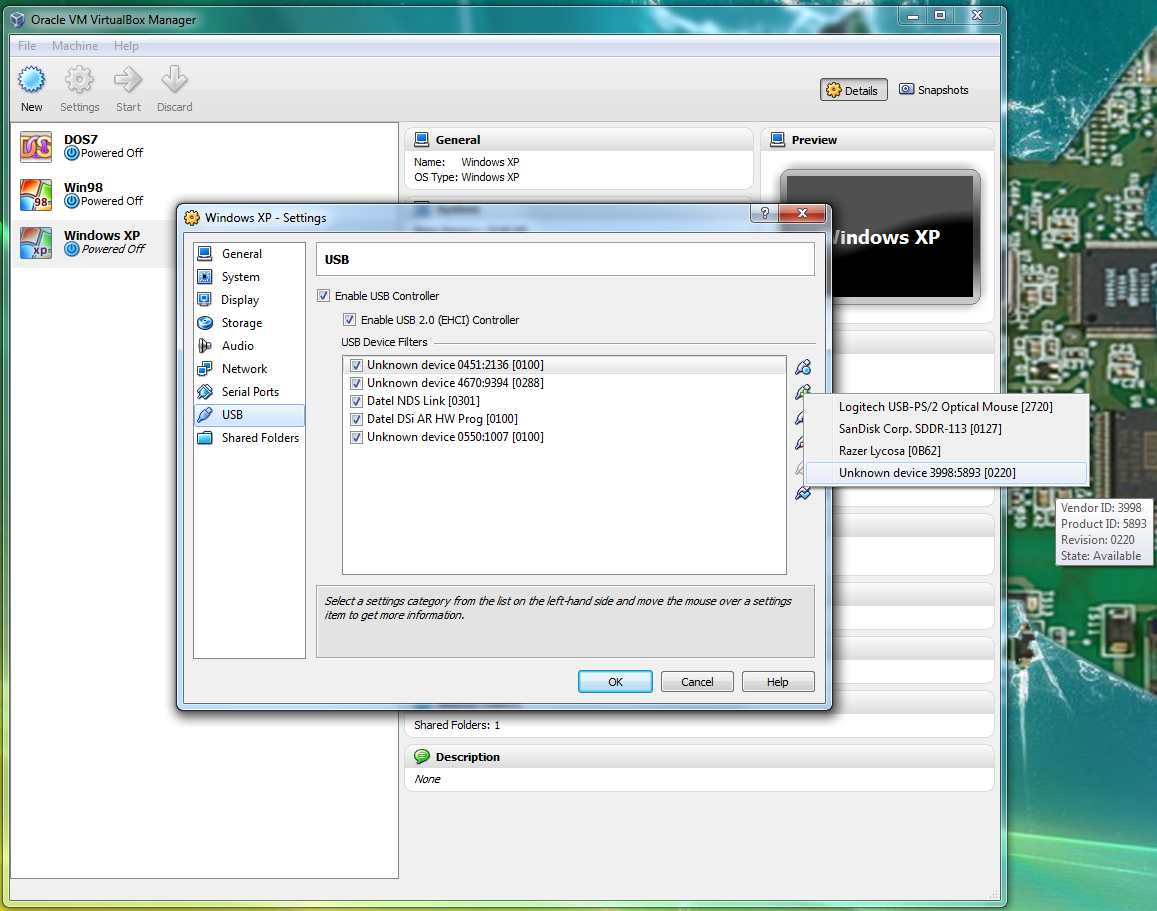1157x911 pixels.
Task: Click the Help button in settings dialog
Action: 778,682
